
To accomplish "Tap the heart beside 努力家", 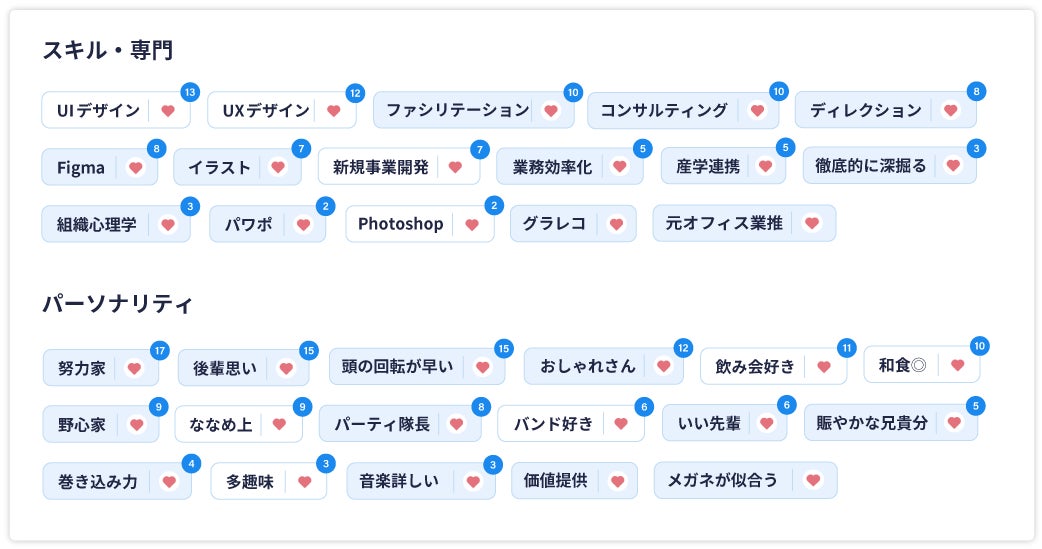I will point(134,368).
